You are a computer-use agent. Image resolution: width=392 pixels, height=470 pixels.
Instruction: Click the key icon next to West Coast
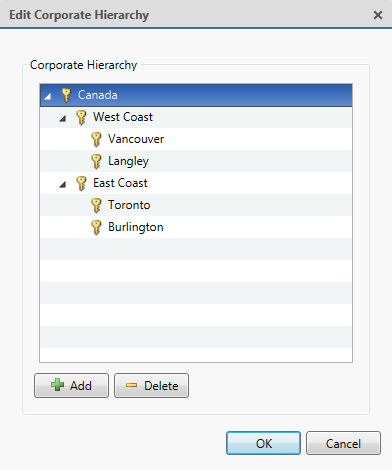(x=81, y=117)
